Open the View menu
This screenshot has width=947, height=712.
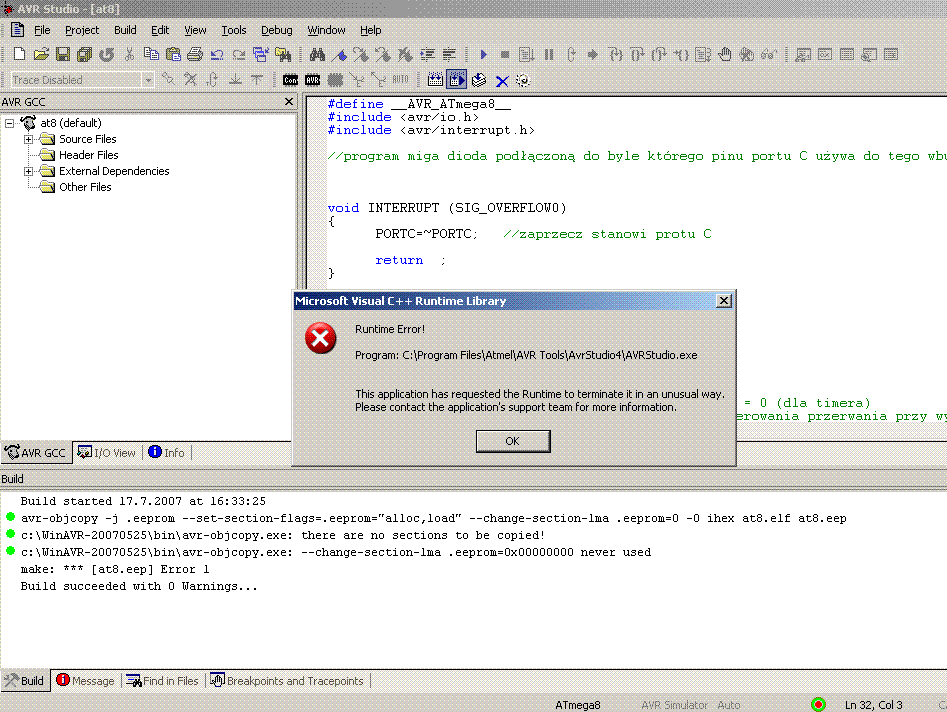pyautogui.click(x=195, y=30)
